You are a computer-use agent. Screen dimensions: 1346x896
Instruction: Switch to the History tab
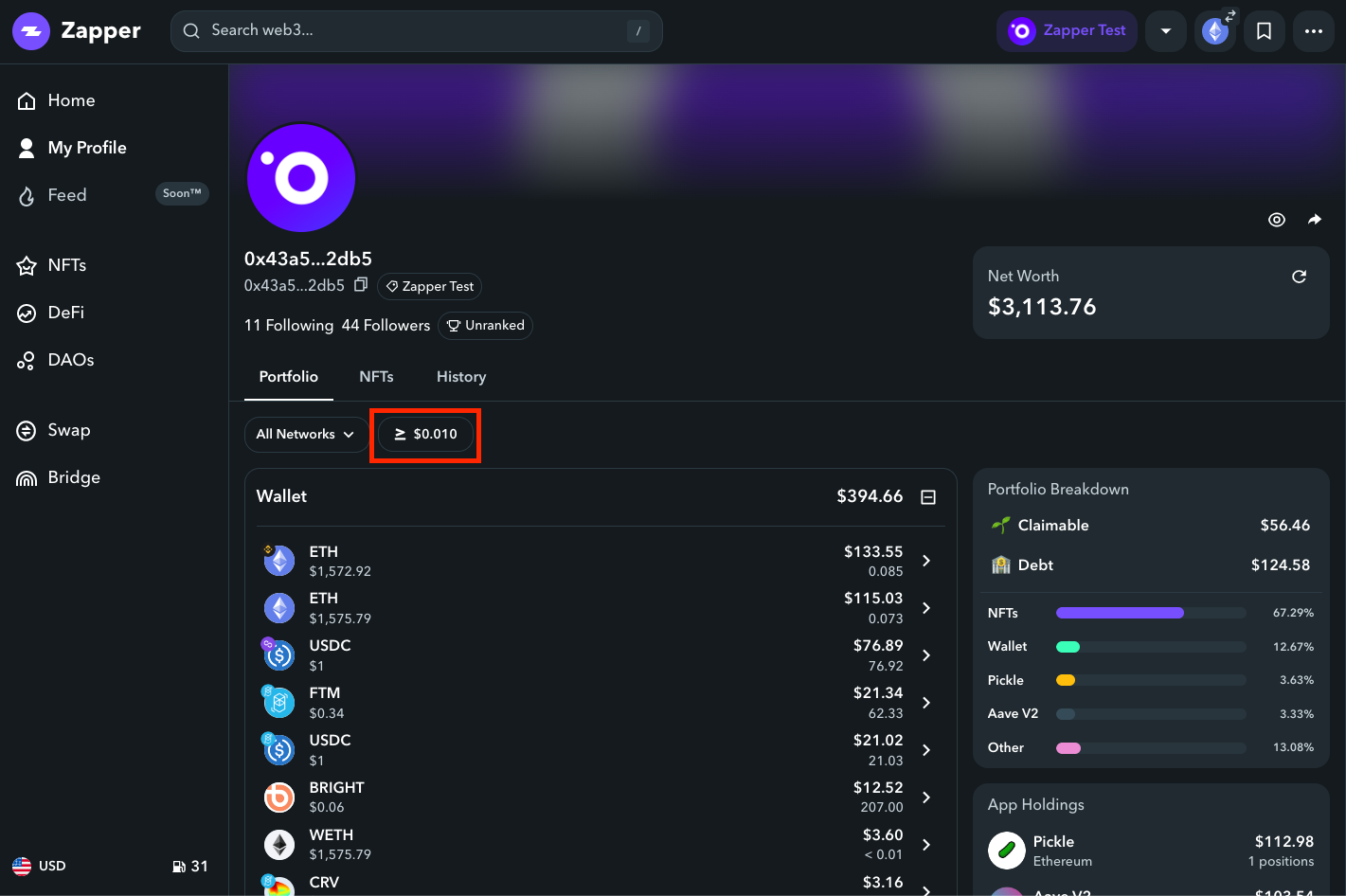coord(460,376)
